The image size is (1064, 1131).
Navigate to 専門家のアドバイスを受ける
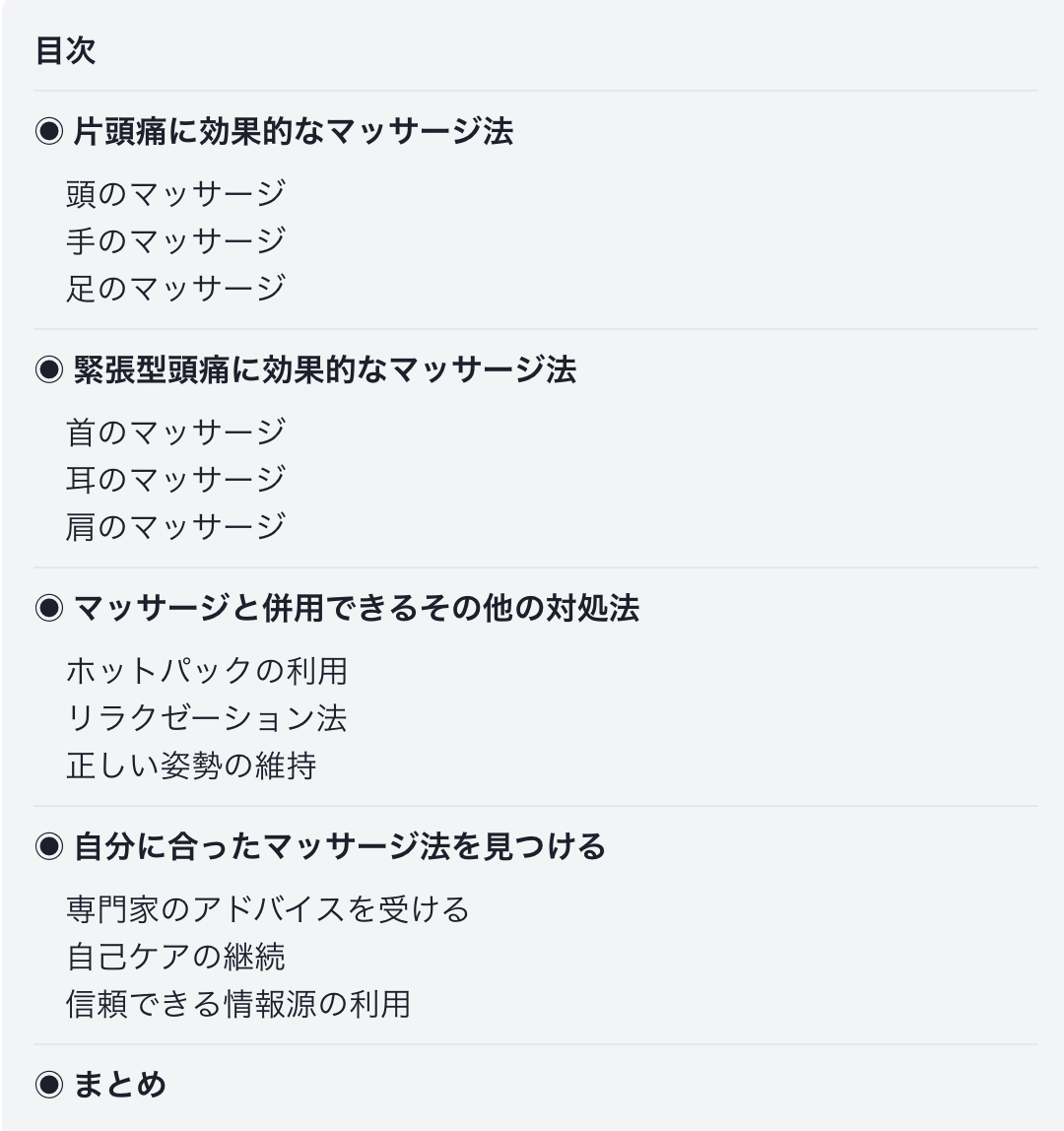coord(268,908)
